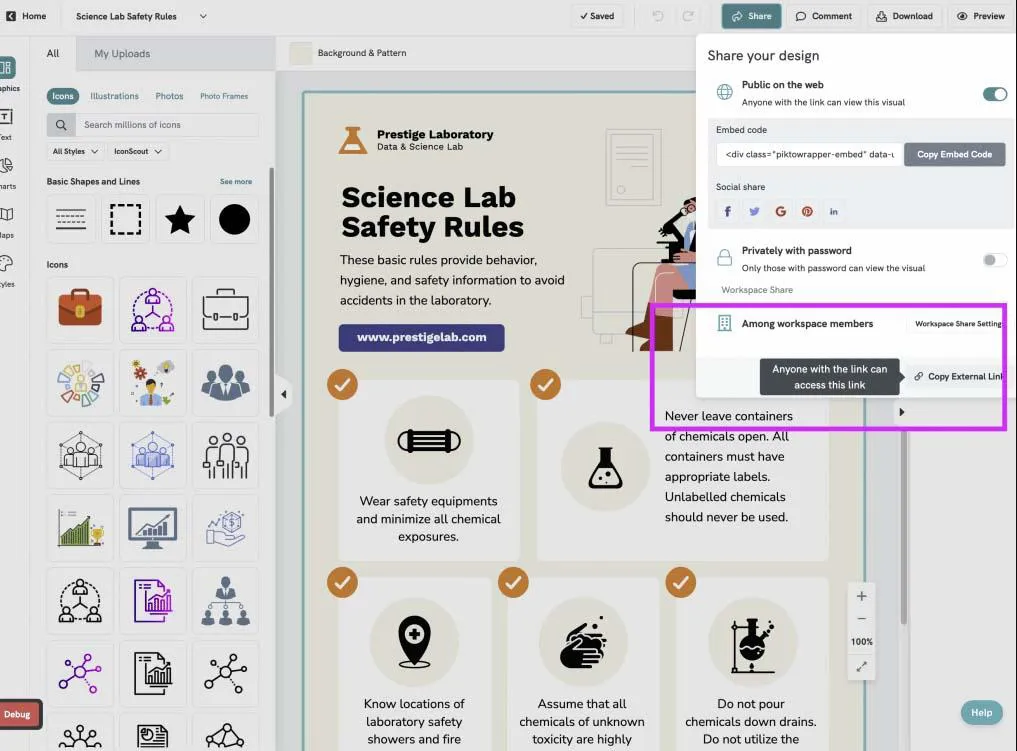The width and height of the screenshot is (1017, 751).
Task: Open the All Styles dropdown
Action: [75, 151]
